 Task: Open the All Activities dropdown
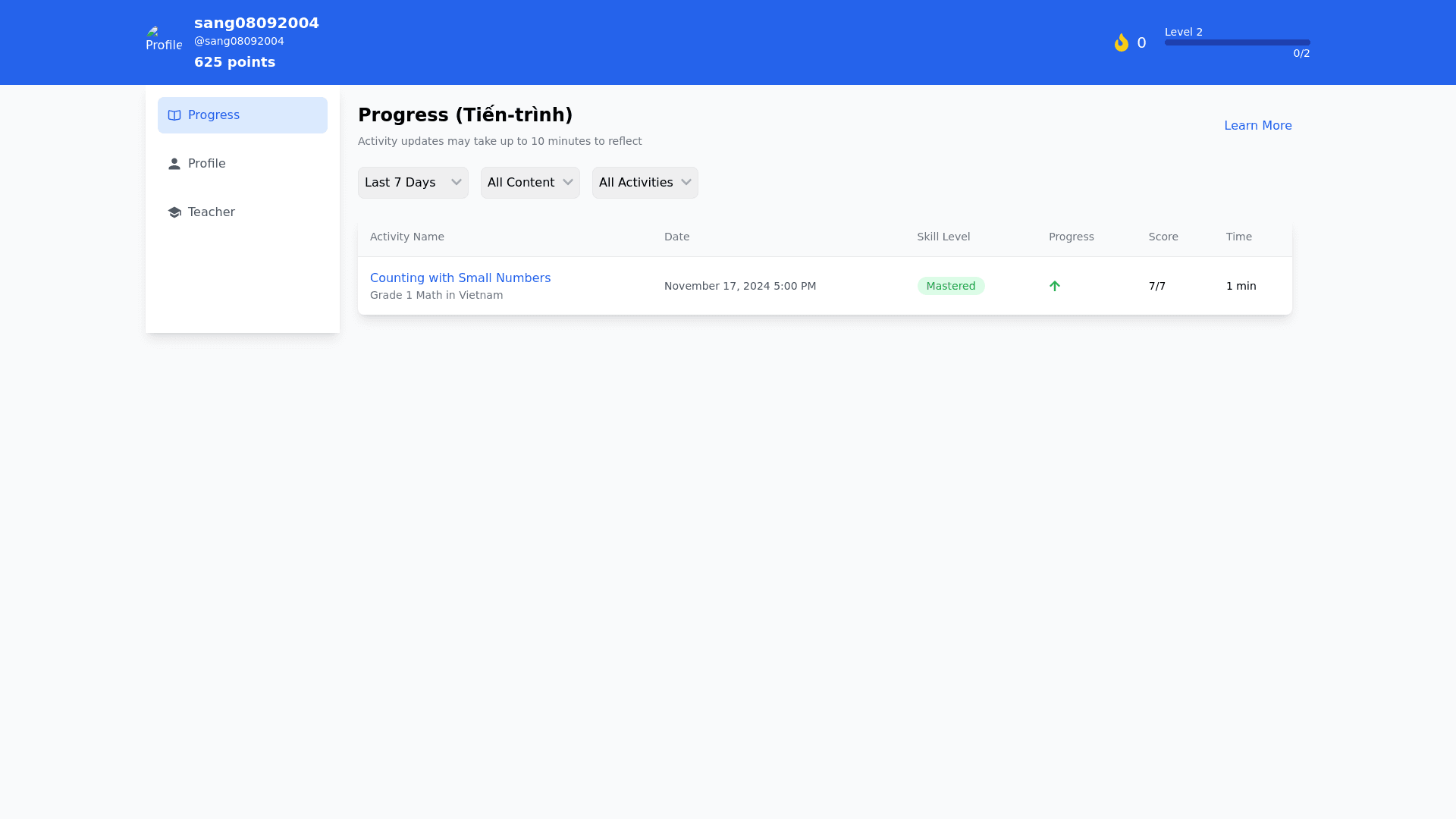click(x=645, y=183)
